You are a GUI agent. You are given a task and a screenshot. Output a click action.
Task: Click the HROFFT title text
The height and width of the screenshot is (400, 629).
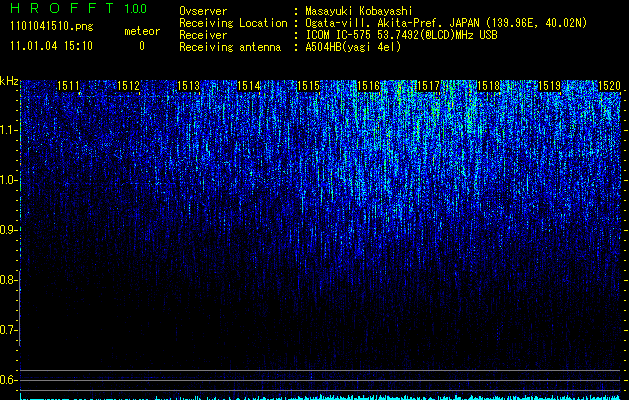pyautogui.click(x=64, y=8)
